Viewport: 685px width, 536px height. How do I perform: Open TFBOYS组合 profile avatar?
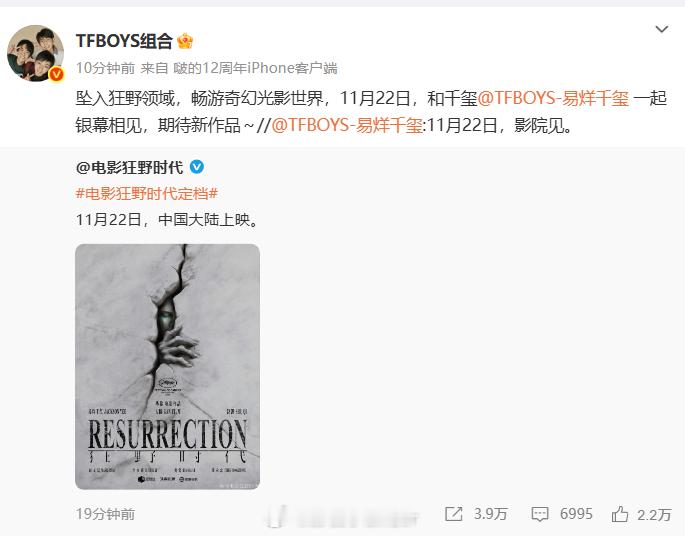pos(35,53)
